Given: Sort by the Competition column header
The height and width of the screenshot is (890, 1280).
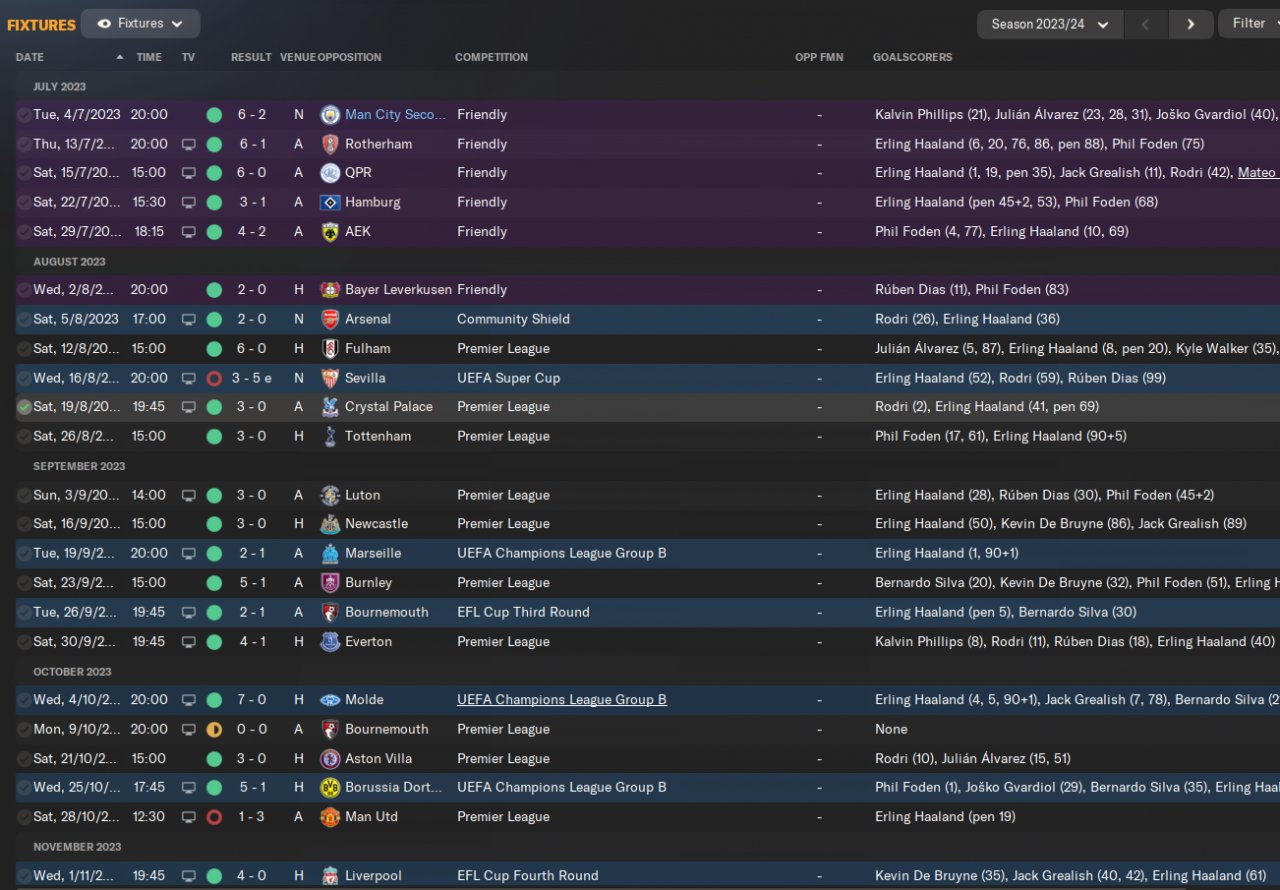Looking at the screenshot, I should [491, 57].
